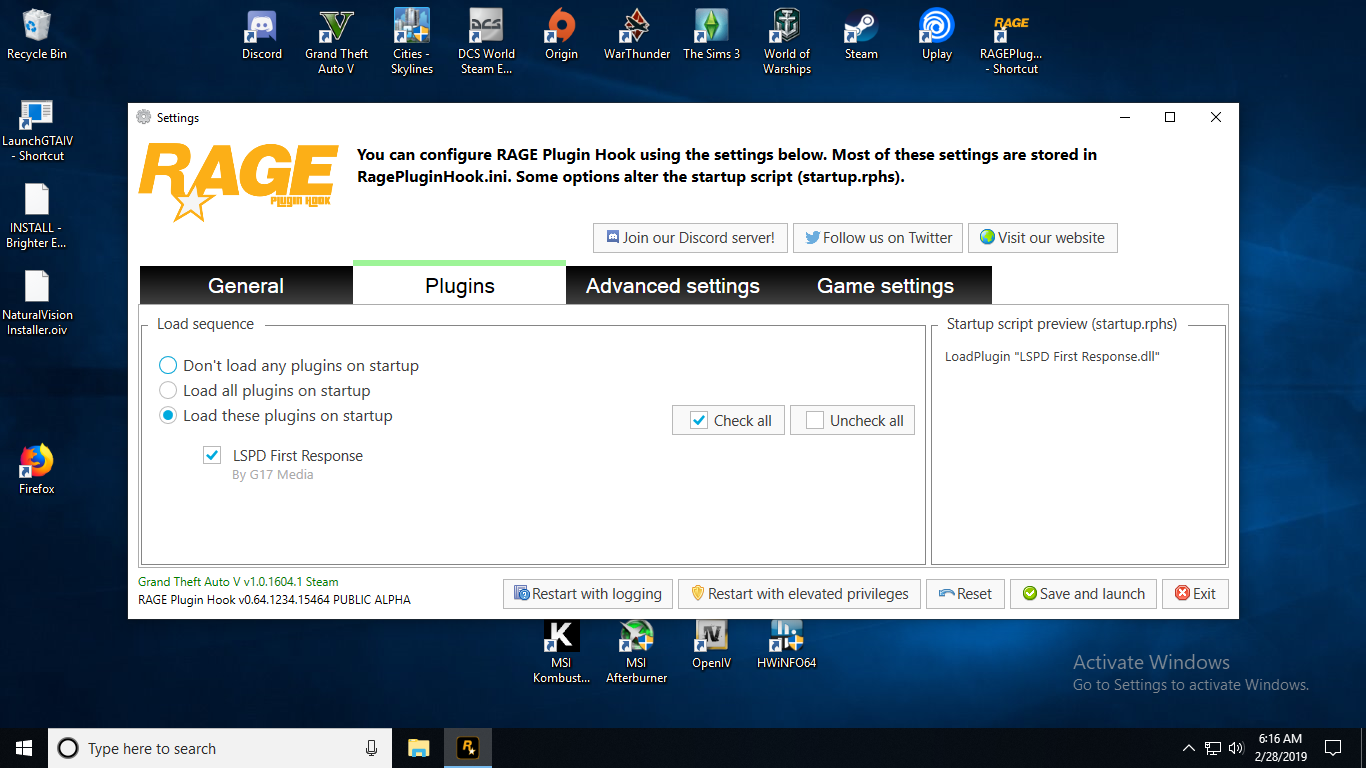Switch to the General tab

tap(246, 286)
